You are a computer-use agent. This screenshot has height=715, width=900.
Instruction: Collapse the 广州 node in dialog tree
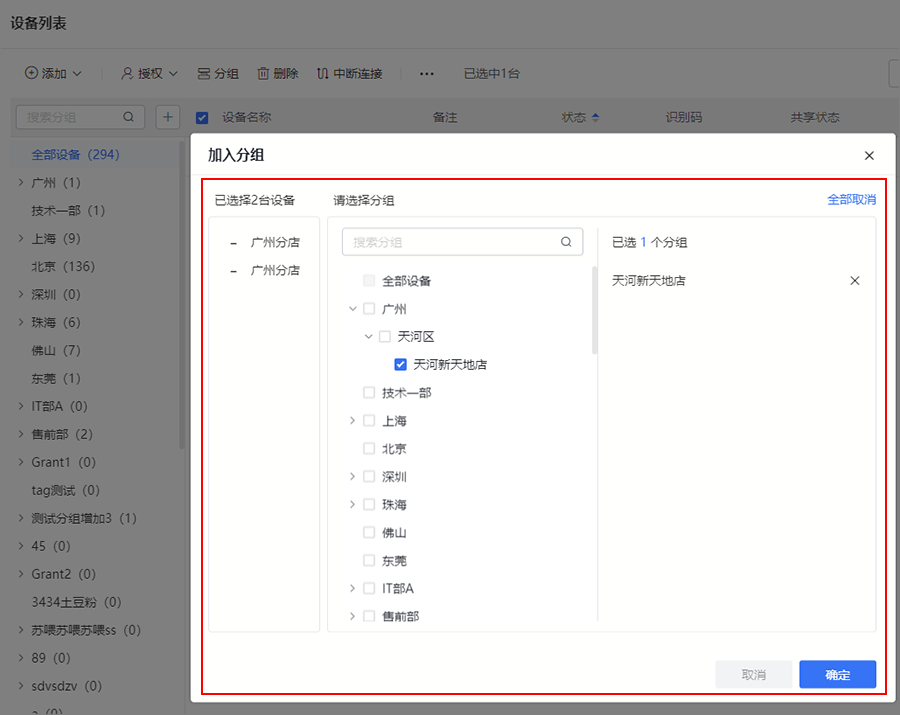[353, 309]
